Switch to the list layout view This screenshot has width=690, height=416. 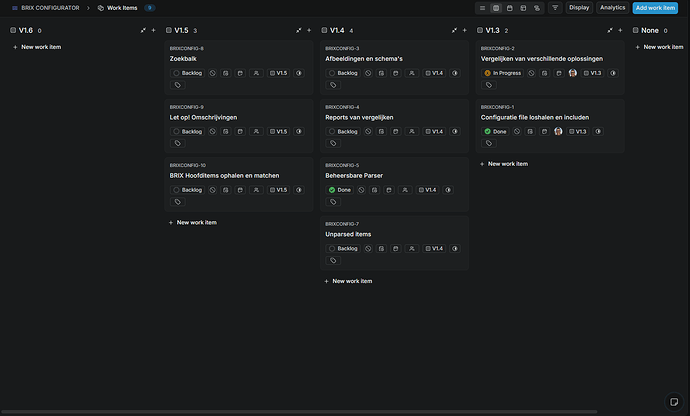(482, 7)
